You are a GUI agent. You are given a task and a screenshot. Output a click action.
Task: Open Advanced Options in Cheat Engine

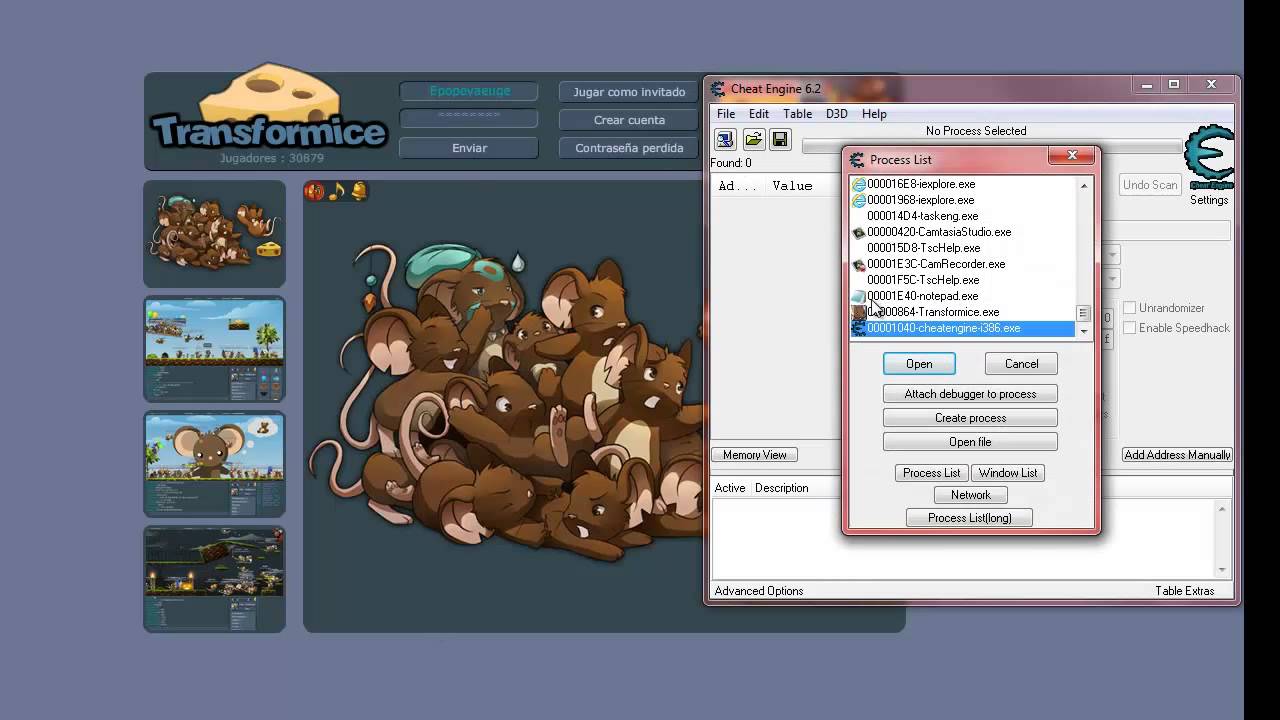tap(759, 591)
